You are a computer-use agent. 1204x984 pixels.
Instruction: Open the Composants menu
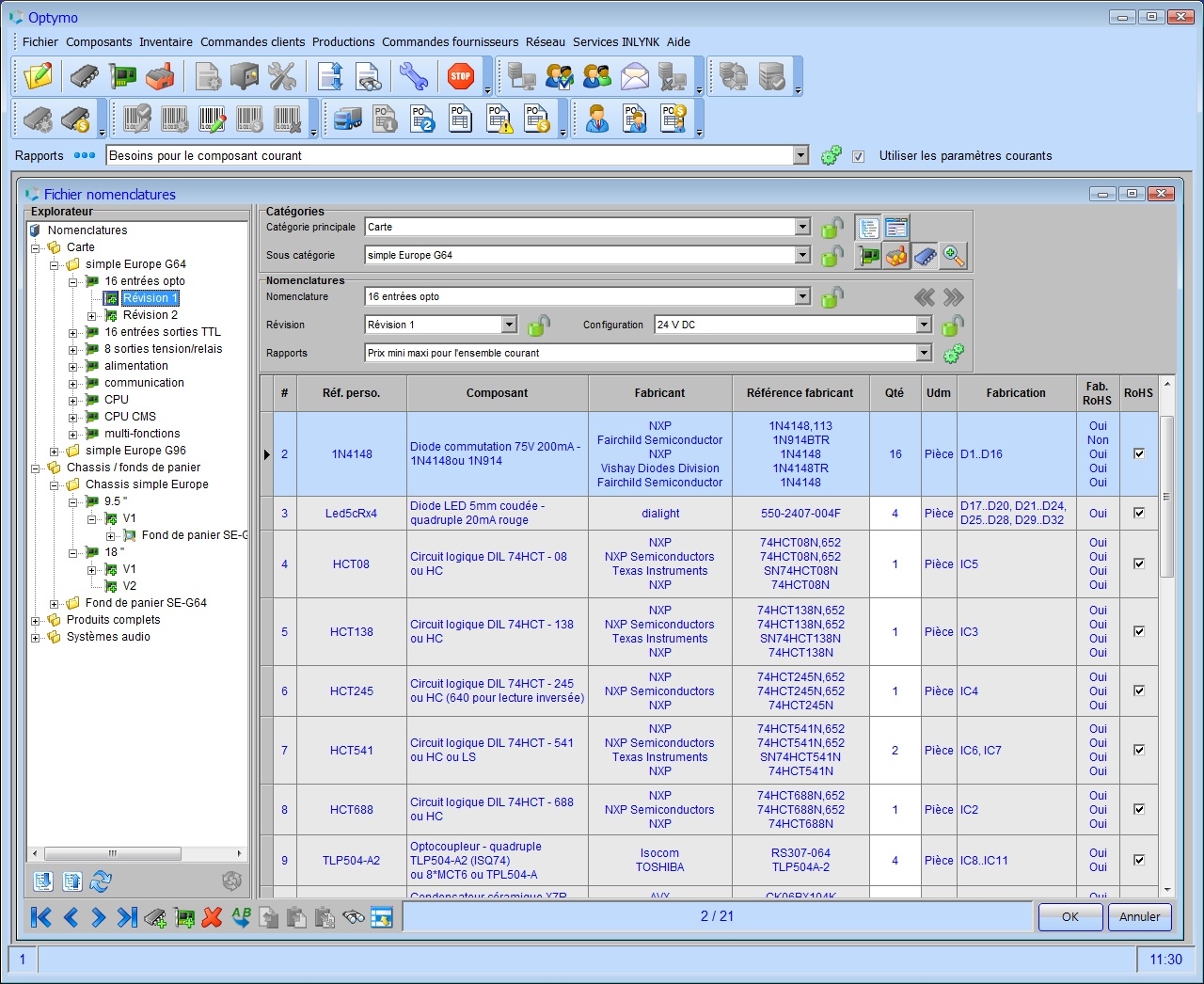pyautogui.click(x=99, y=41)
